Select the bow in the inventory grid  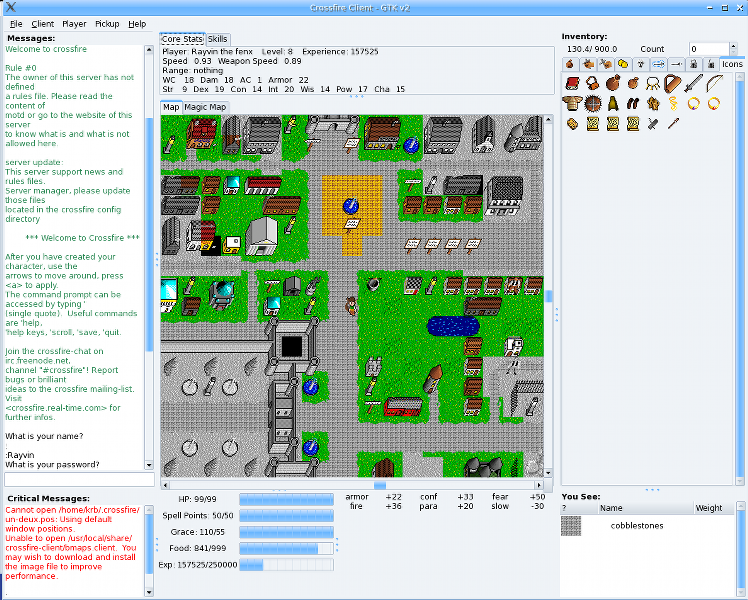pos(714,83)
